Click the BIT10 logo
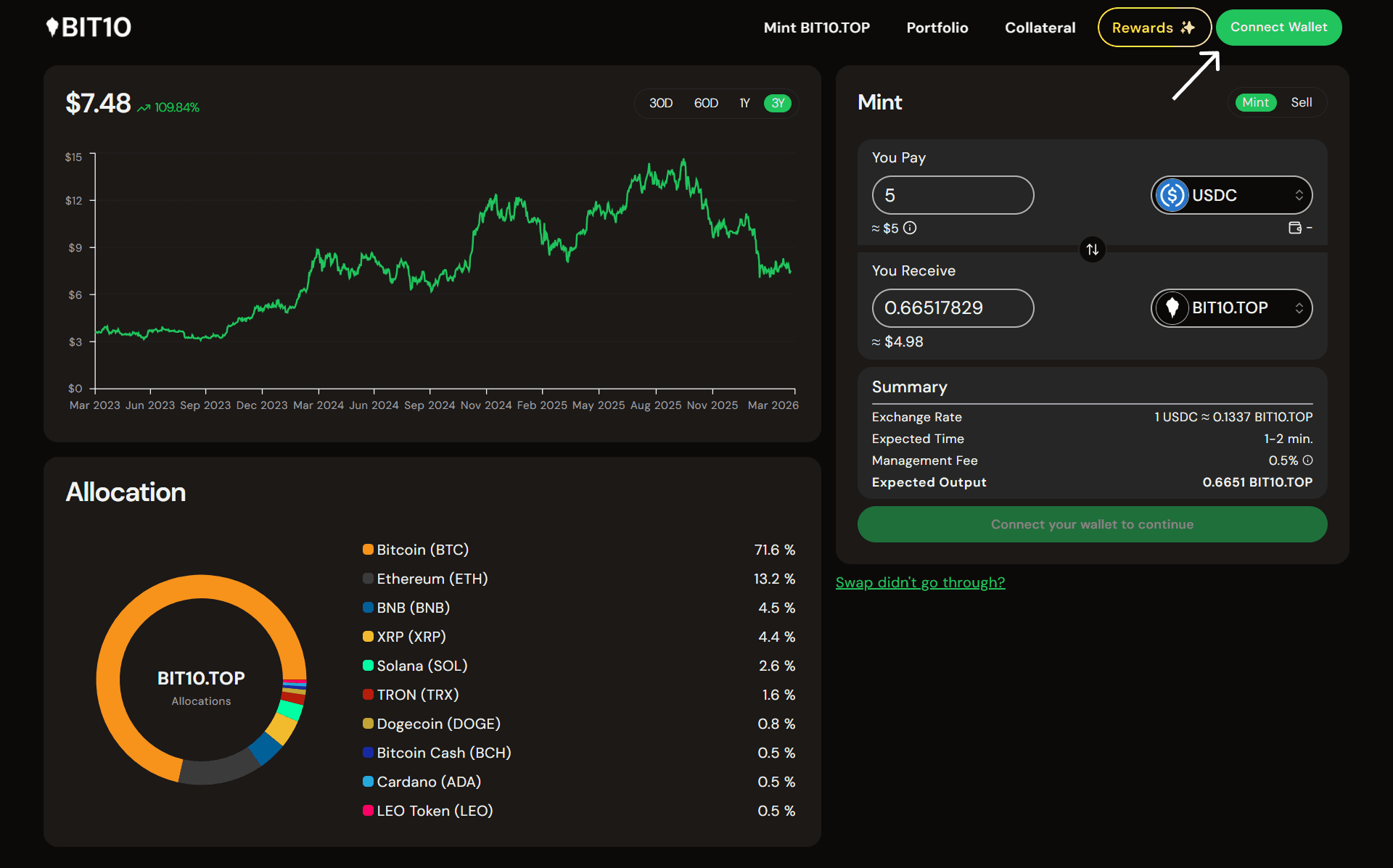This screenshot has width=1393, height=868. click(89, 28)
